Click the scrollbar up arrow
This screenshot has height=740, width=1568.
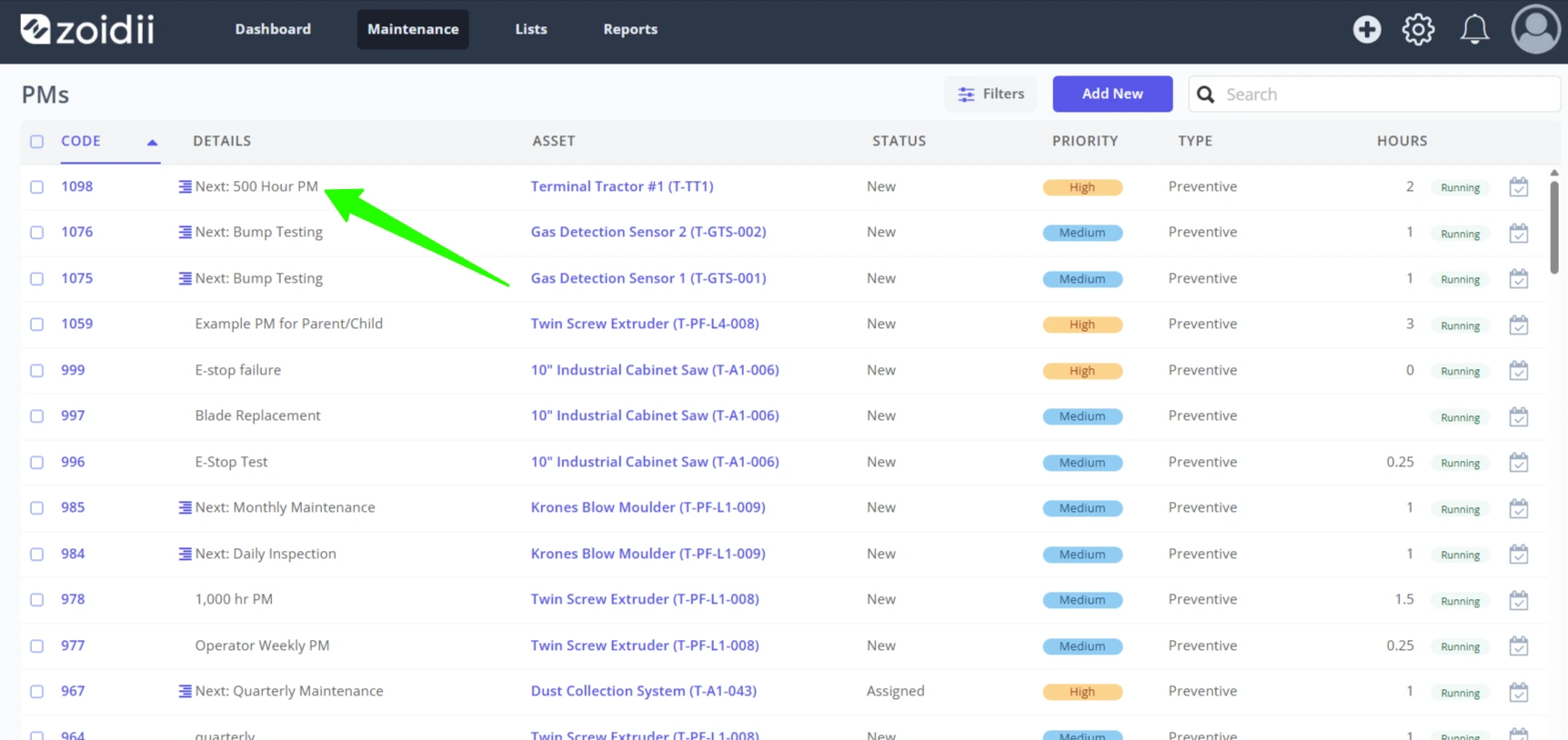click(x=1554, y=173)
